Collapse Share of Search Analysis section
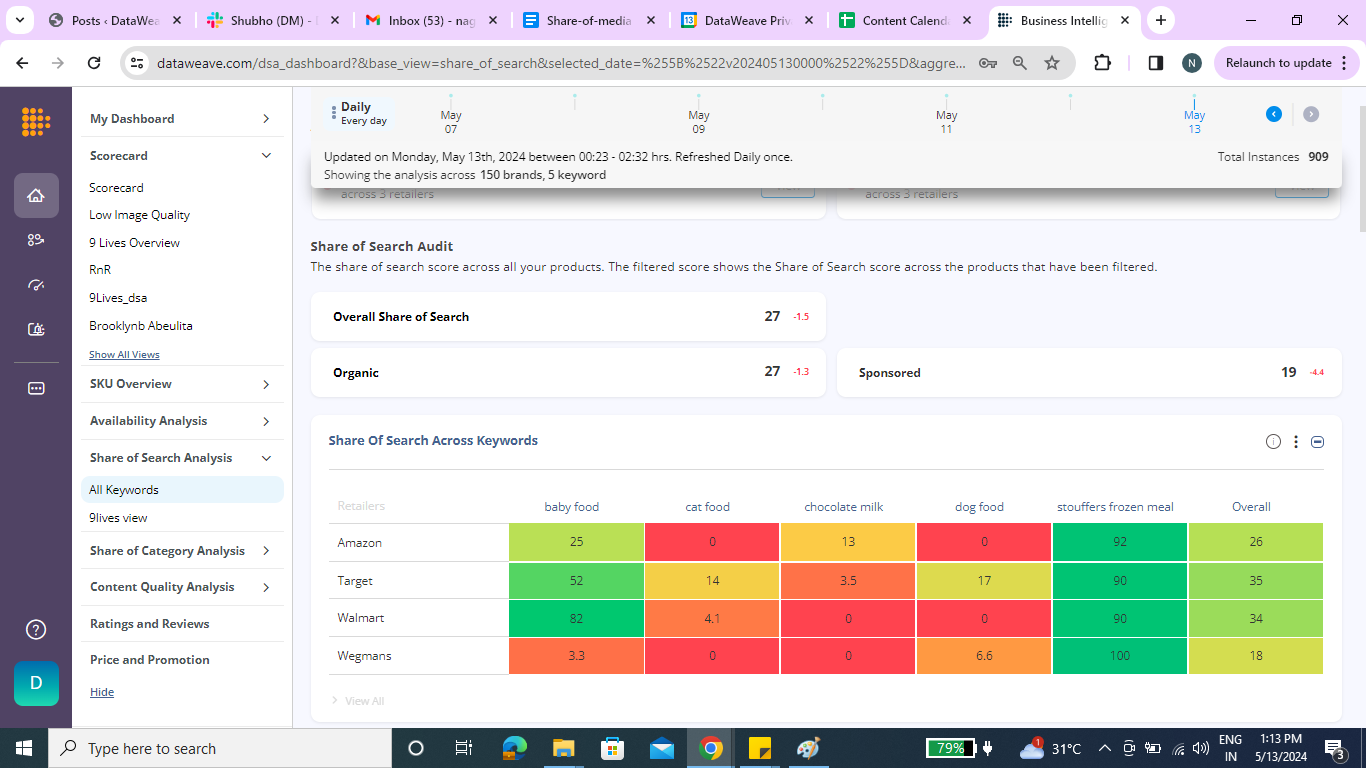 [266, 458]
